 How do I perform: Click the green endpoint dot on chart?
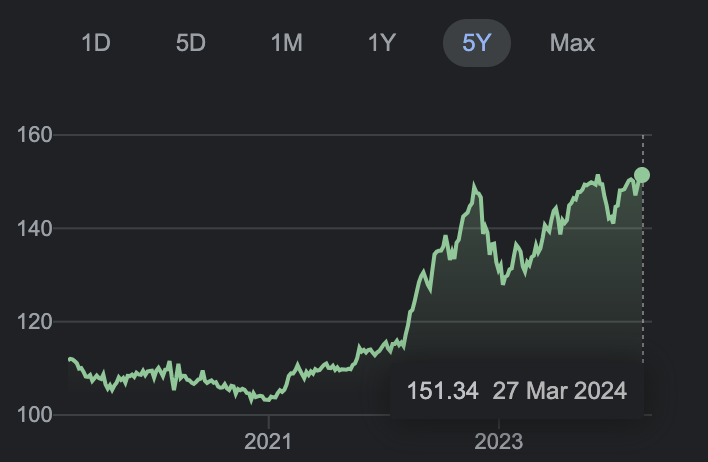point(642,175)
